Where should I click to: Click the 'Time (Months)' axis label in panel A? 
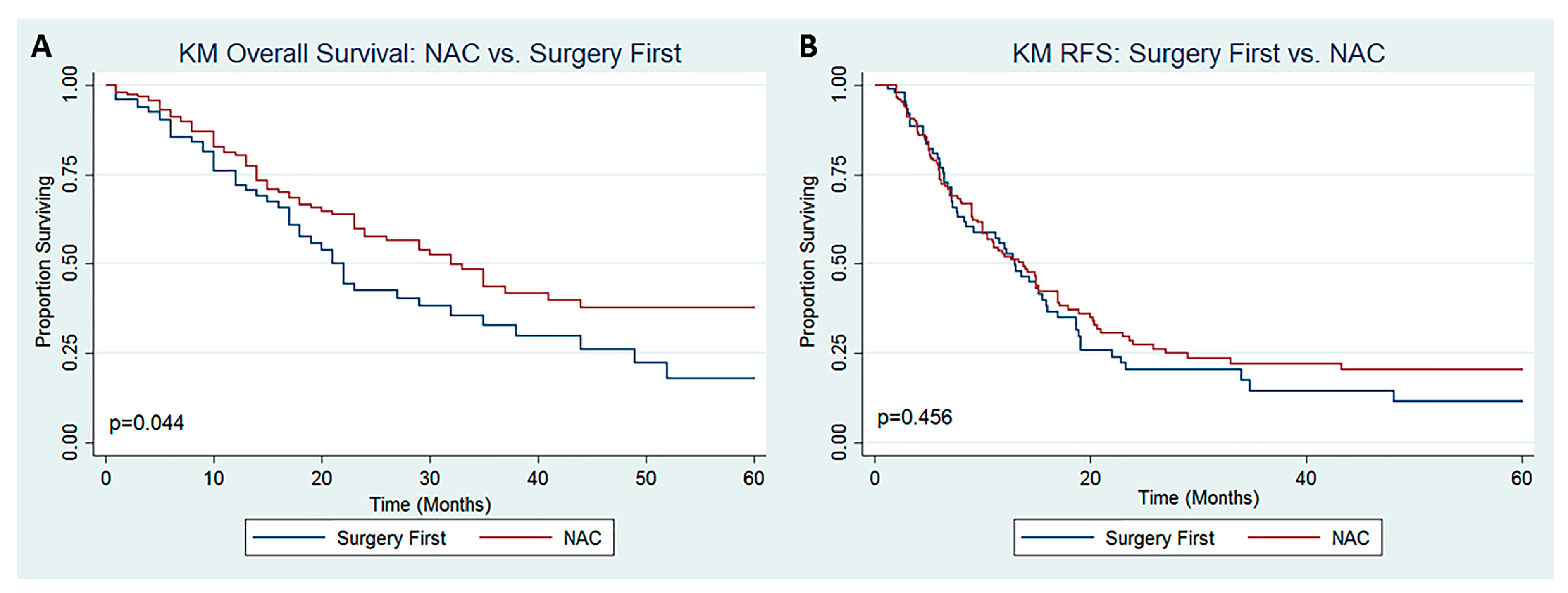point(430,505)
